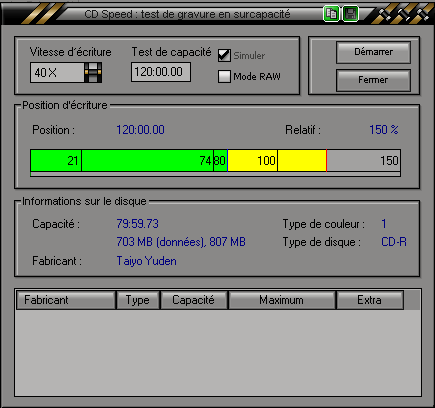Click the Fabricant value Taiyo Yuden
Screen dimensions: 435x408
pyautogui.click(x=146, y=261)
